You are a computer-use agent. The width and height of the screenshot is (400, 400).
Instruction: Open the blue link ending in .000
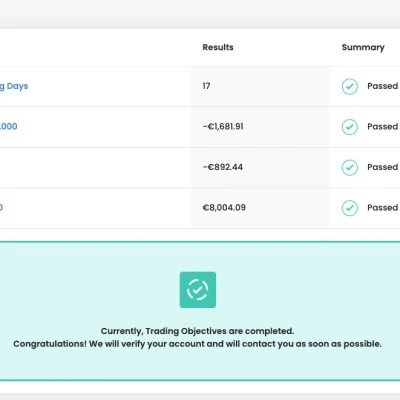click(9, 126)
